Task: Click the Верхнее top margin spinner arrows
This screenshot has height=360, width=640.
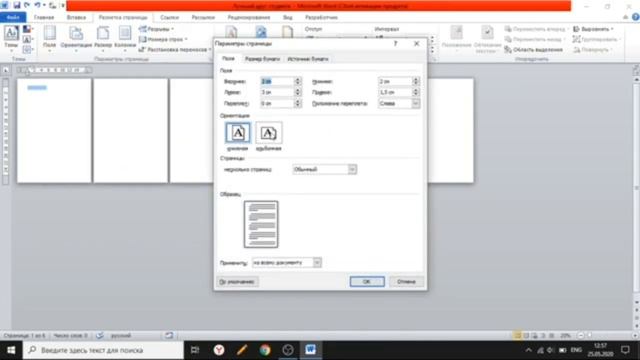Action: (x=298, y=81)
